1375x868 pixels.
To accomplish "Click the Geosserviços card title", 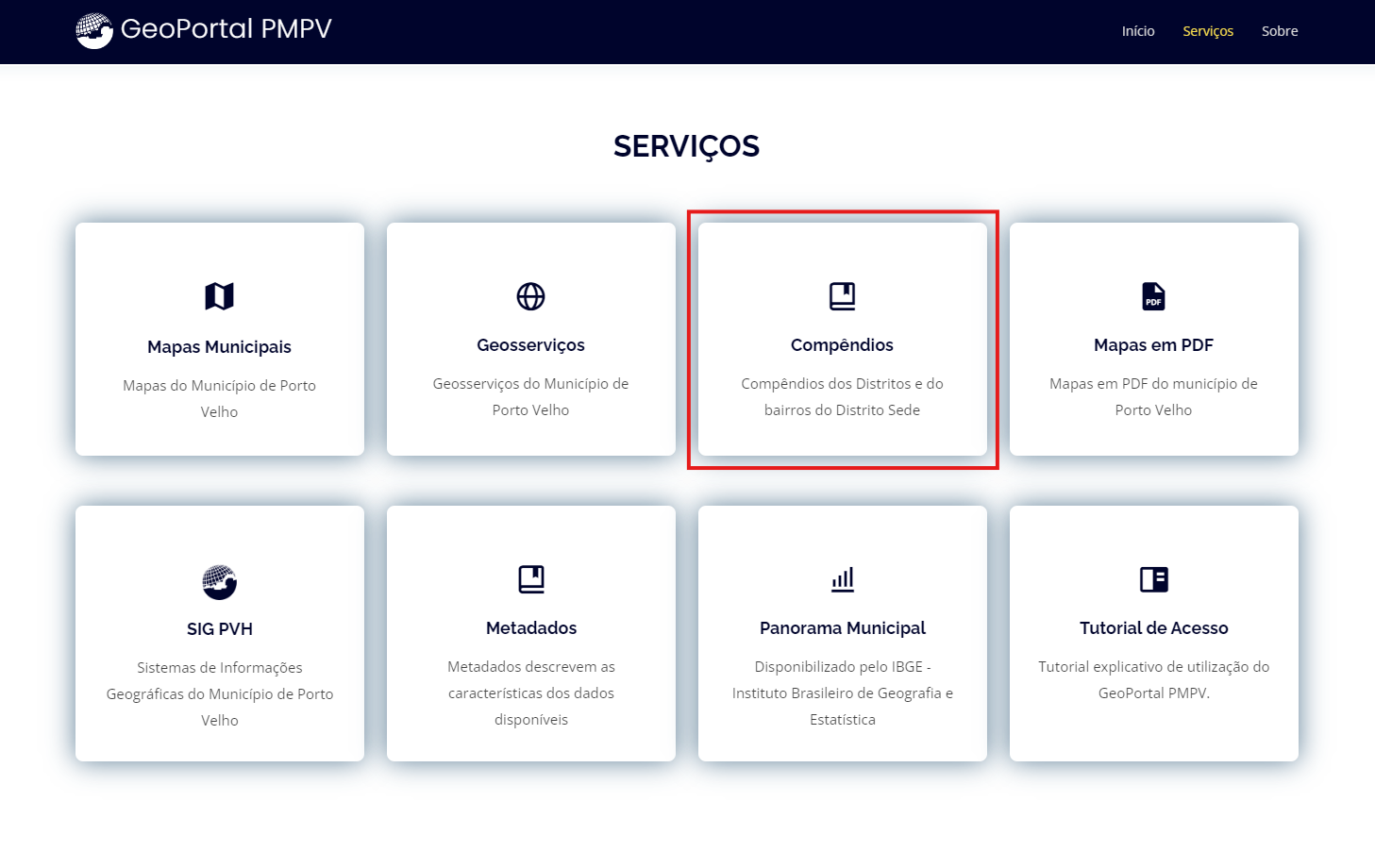I will tap(530, 345).
